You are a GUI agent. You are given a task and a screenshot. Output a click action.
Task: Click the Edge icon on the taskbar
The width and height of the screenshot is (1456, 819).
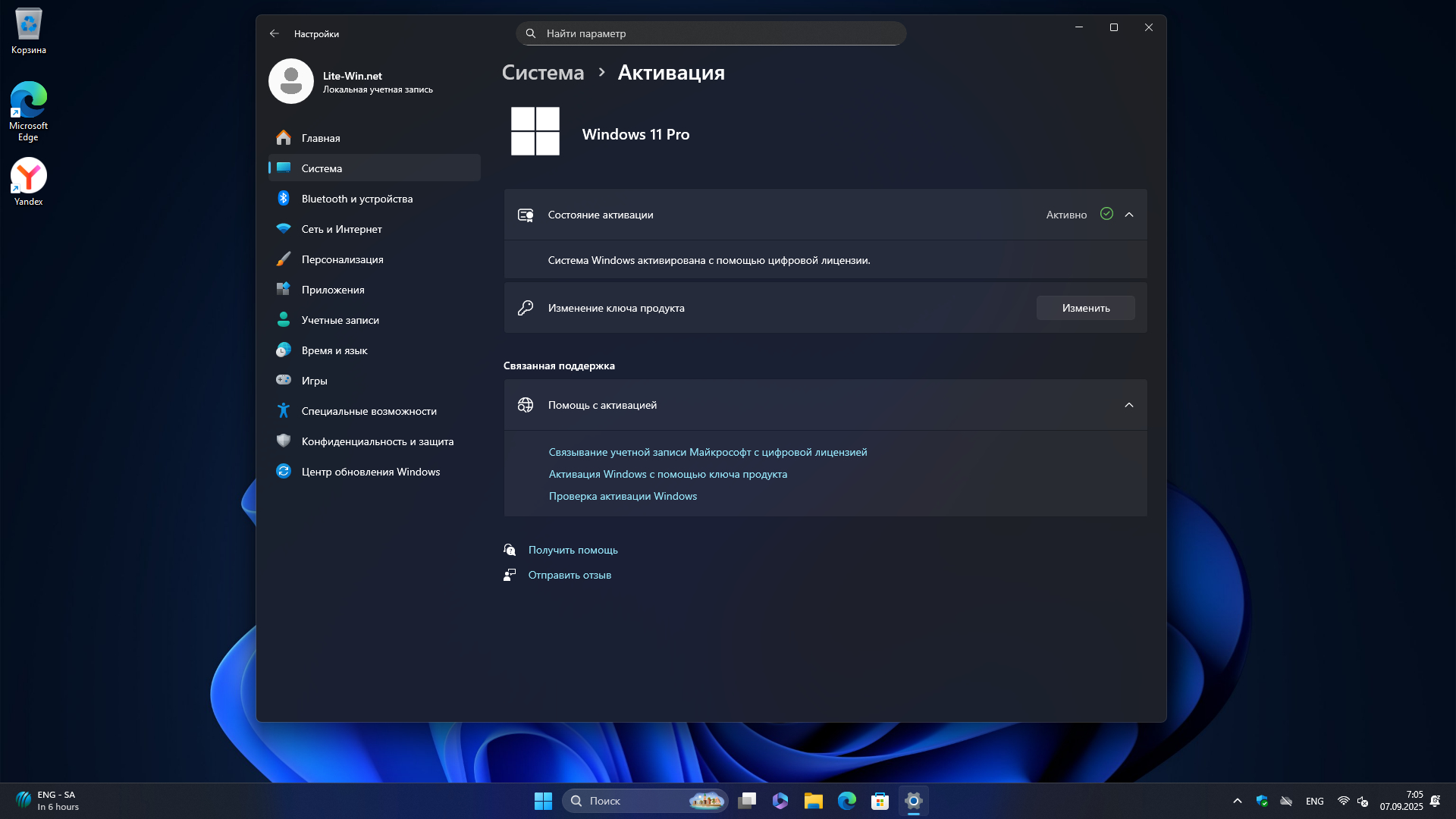pyautogui.click(x=847, y=801)
